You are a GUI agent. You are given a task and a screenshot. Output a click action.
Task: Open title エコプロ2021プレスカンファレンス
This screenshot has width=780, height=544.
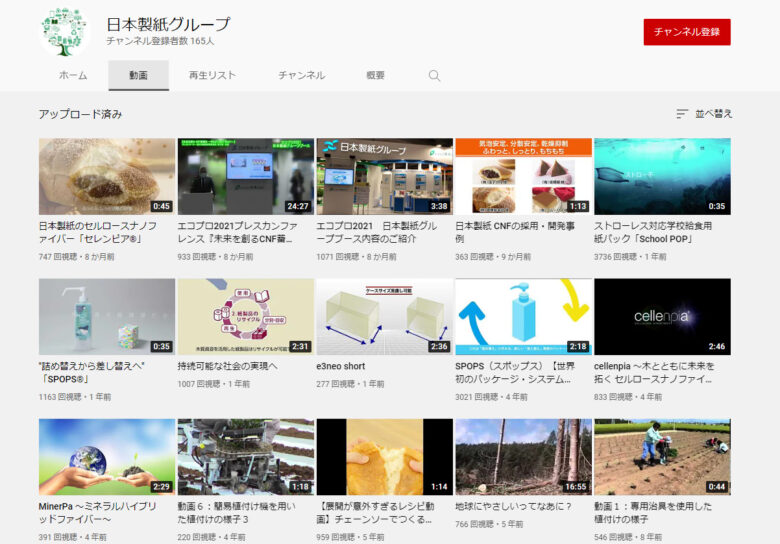(238, 232)
